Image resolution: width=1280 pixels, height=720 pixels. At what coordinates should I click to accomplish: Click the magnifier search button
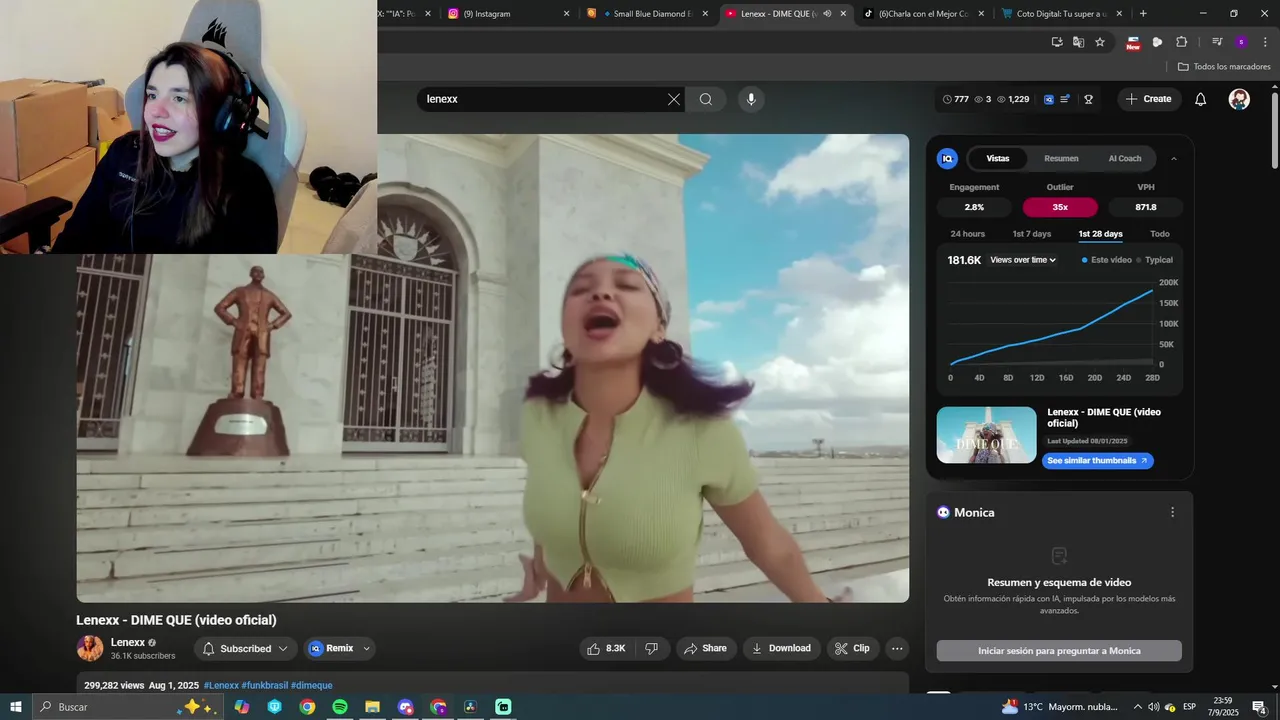click(706, 99)
